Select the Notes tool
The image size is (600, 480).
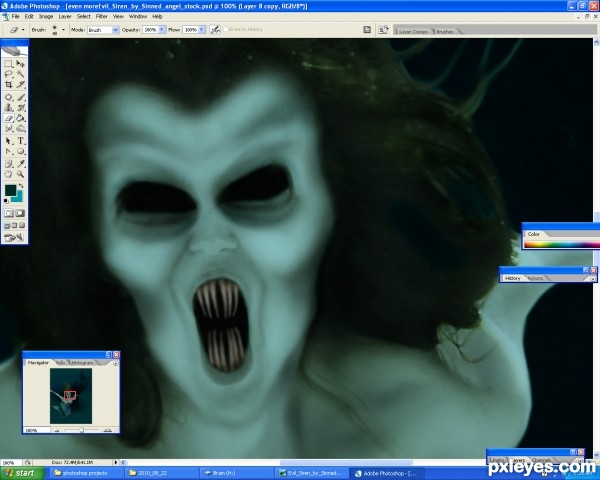[x=8, y=164]
